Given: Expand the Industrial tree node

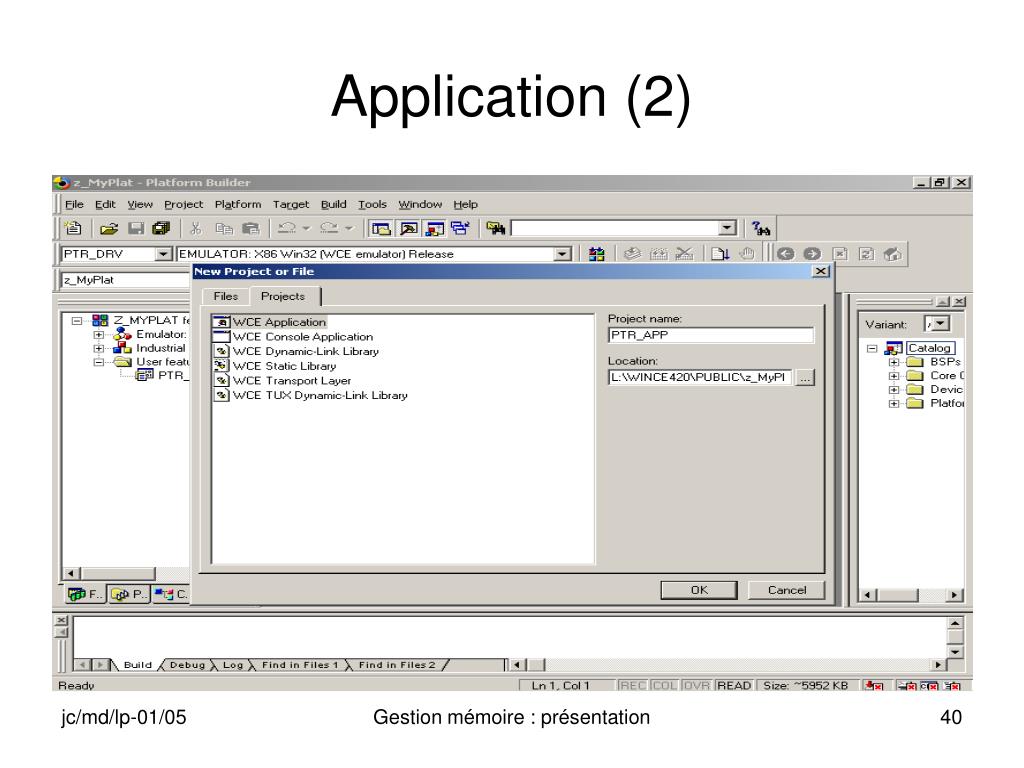Looking at the screenshot, I should pos(99,348).
